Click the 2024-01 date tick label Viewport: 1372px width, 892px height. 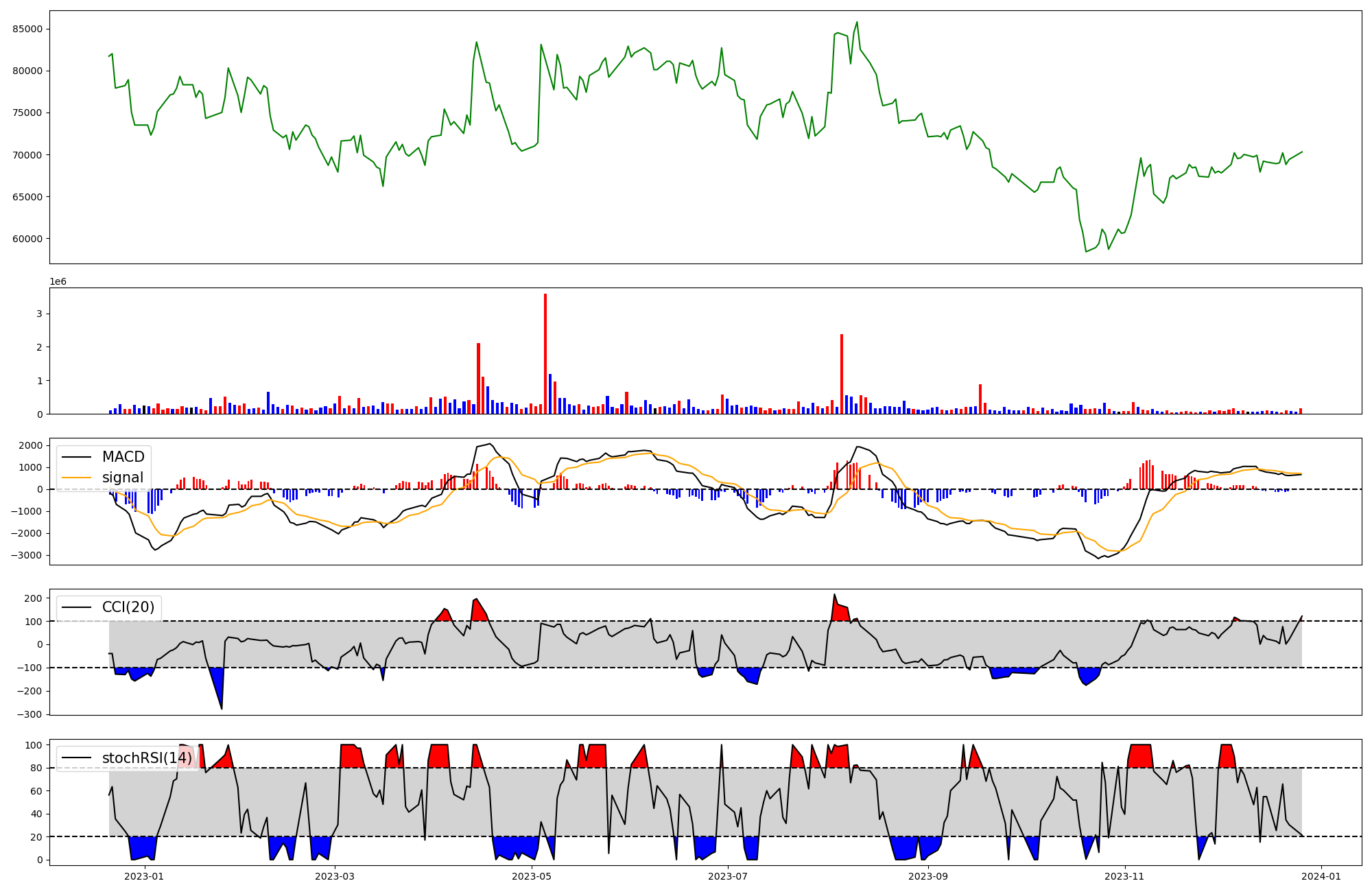(x=1321, y=876)
